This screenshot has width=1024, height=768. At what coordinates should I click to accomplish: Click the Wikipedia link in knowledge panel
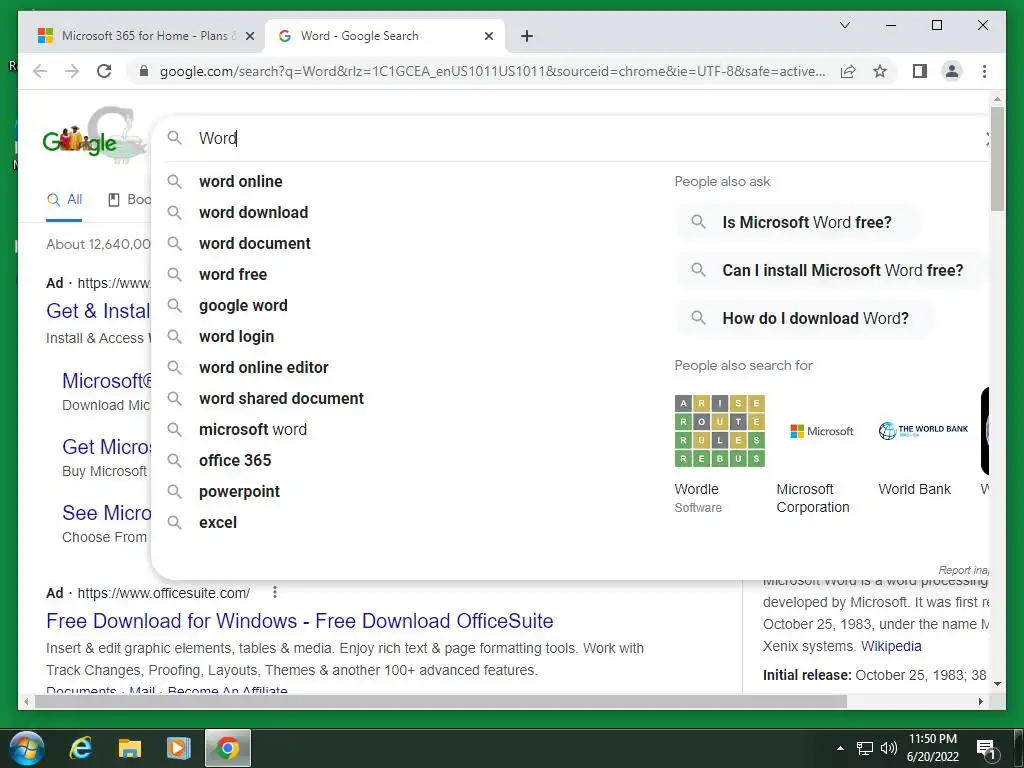(891, 647)
